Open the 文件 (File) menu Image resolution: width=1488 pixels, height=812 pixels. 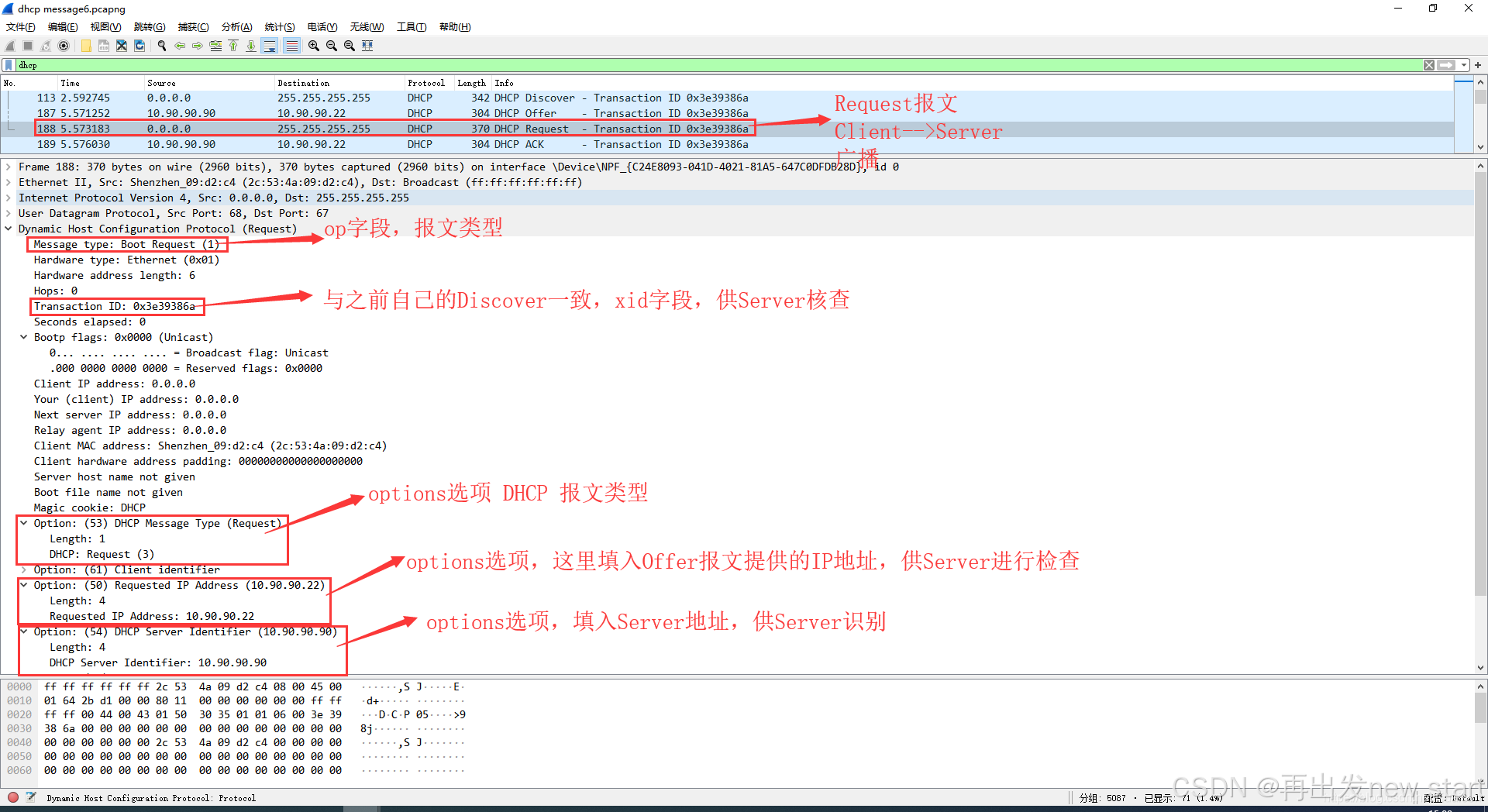click(21, 27)
